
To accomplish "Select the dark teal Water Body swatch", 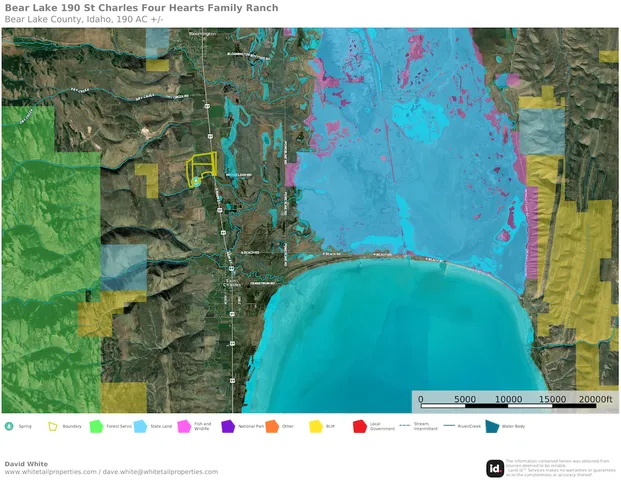I will [492, 427].
